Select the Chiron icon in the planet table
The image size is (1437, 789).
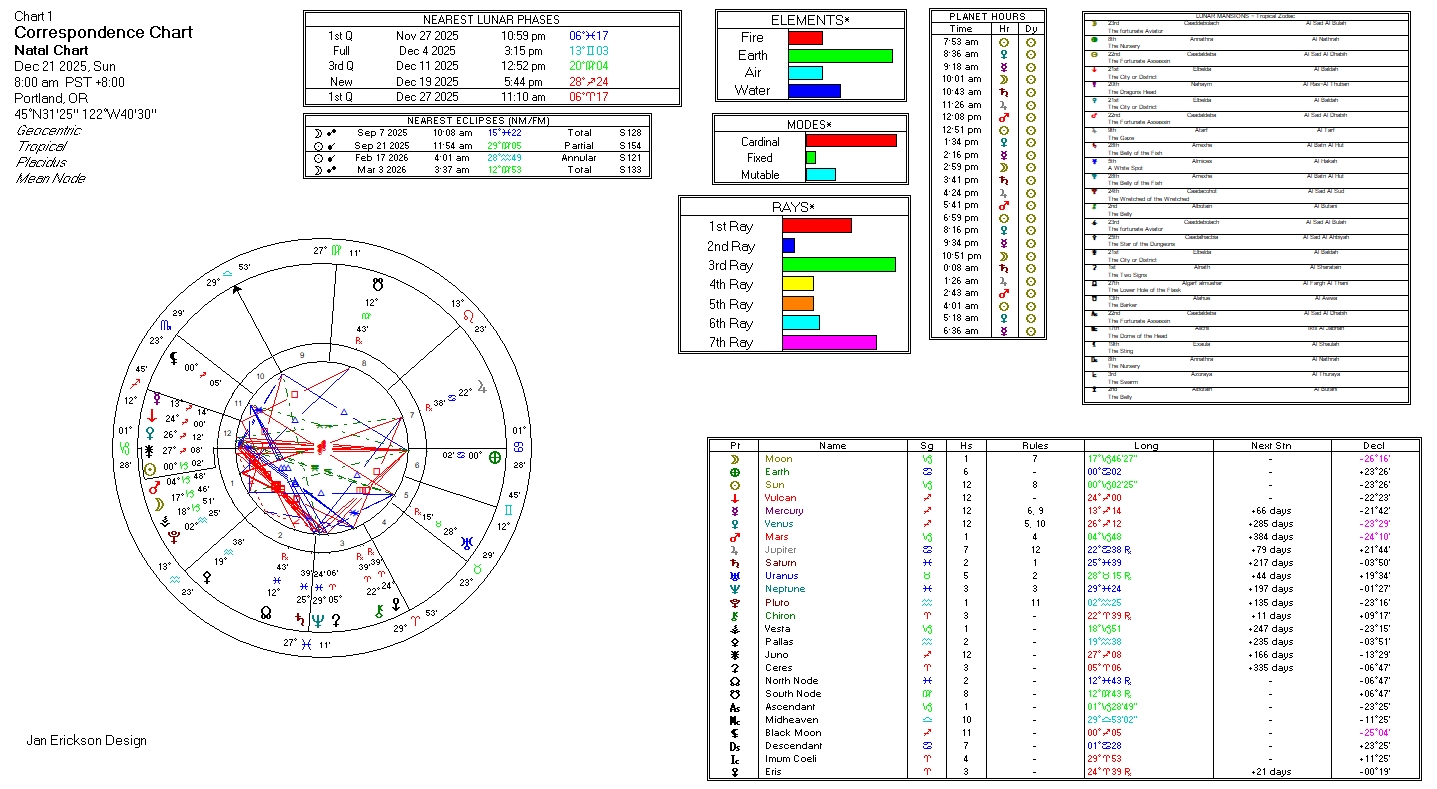[735, 616]
